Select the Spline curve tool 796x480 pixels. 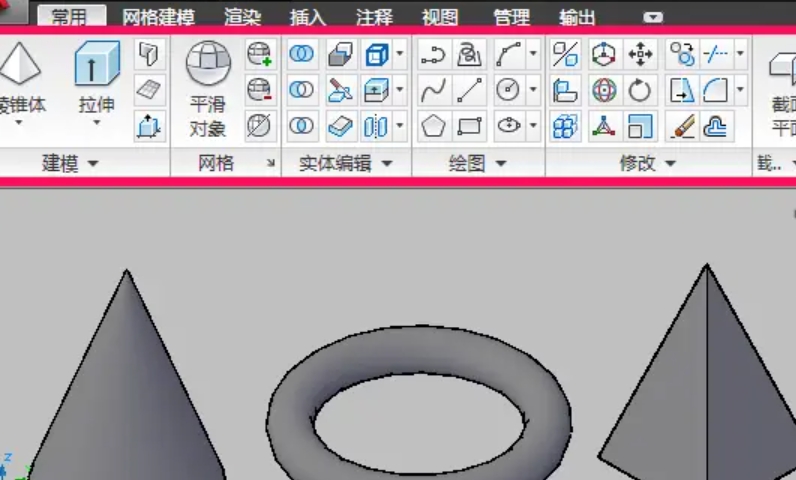tap(433, 90)
